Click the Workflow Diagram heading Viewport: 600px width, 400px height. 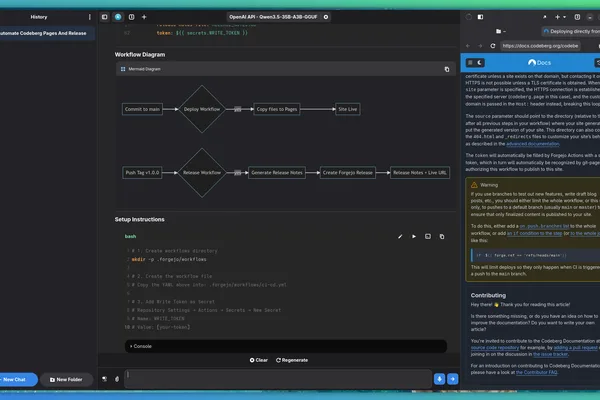pos(140,55)
